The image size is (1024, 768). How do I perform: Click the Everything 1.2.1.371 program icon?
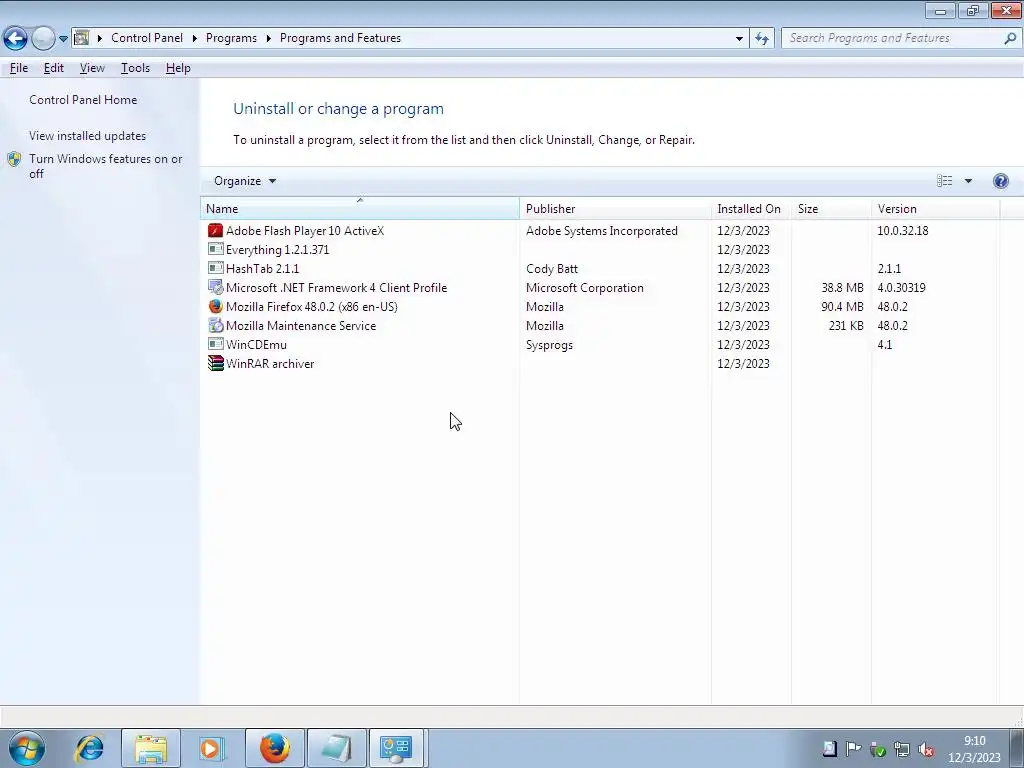click(216, 249)
